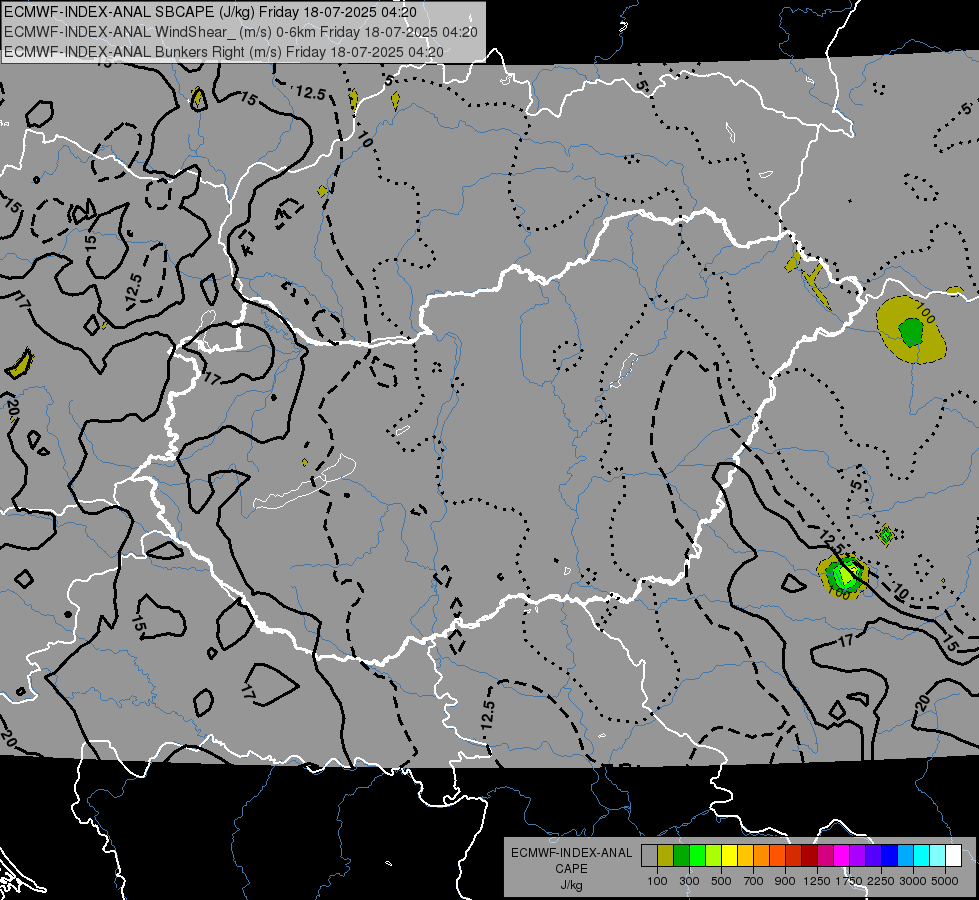Viewport: 979px width, 900px height.
Task: Select the dark red legend swatch
Action: [x=809, y=856]
